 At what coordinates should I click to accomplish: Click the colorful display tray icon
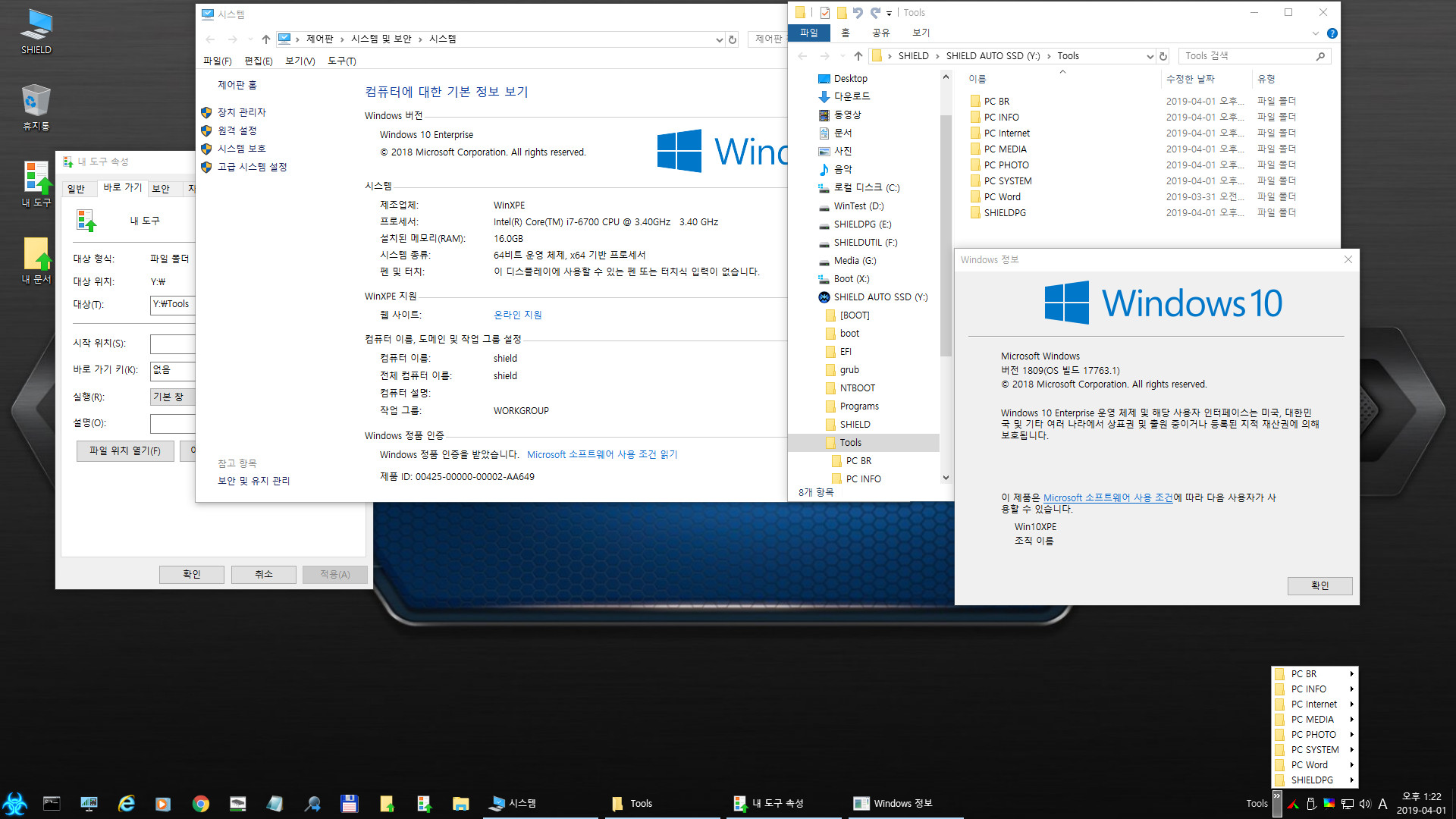tap(1329, 804)
